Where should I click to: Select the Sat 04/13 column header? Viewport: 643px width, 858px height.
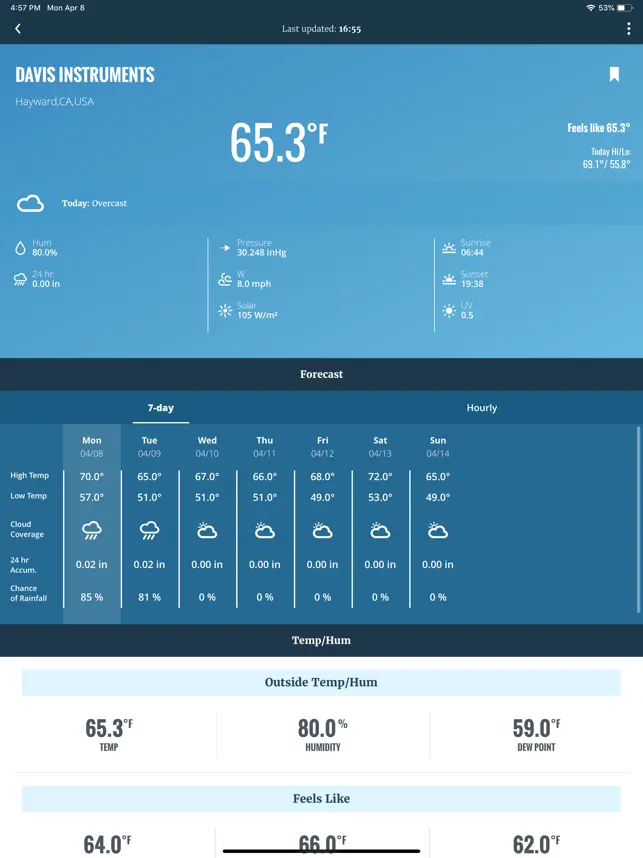tap(380, 447)
